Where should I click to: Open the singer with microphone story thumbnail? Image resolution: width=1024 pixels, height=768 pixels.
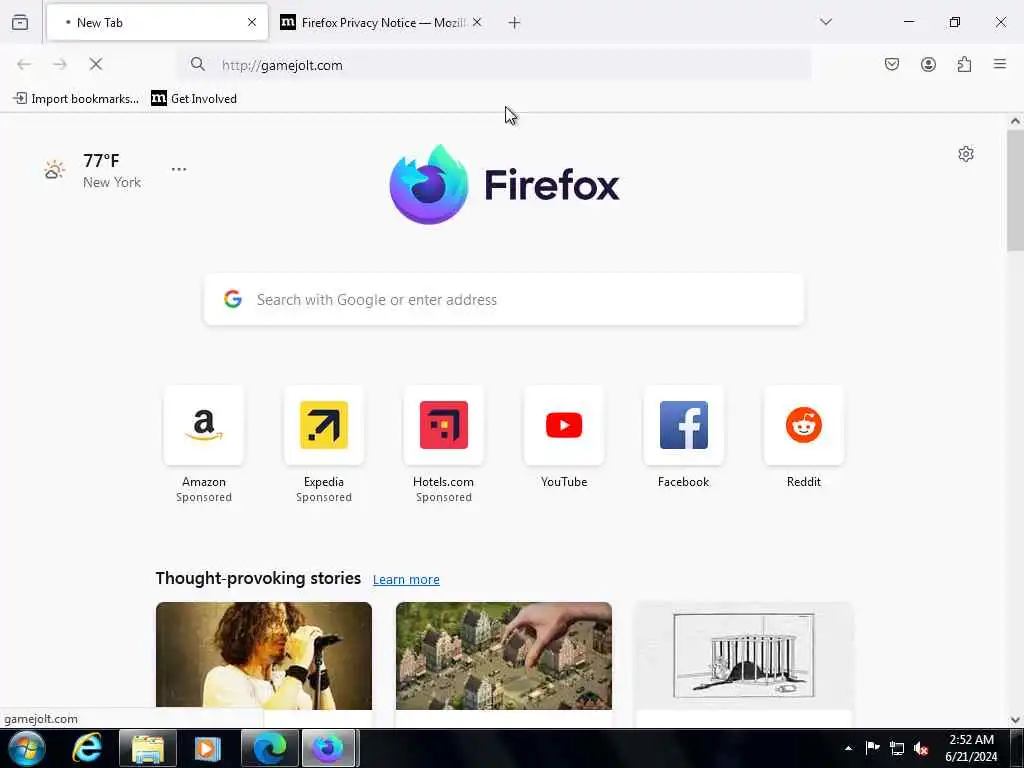(264, 656)
